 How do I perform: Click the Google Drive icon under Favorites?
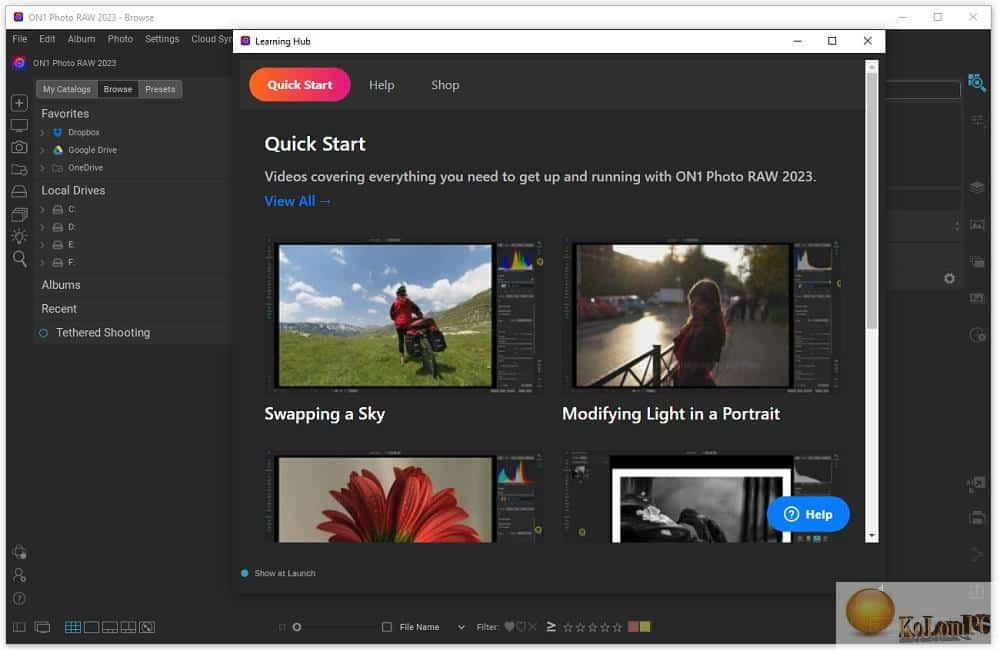pos(57,150)
